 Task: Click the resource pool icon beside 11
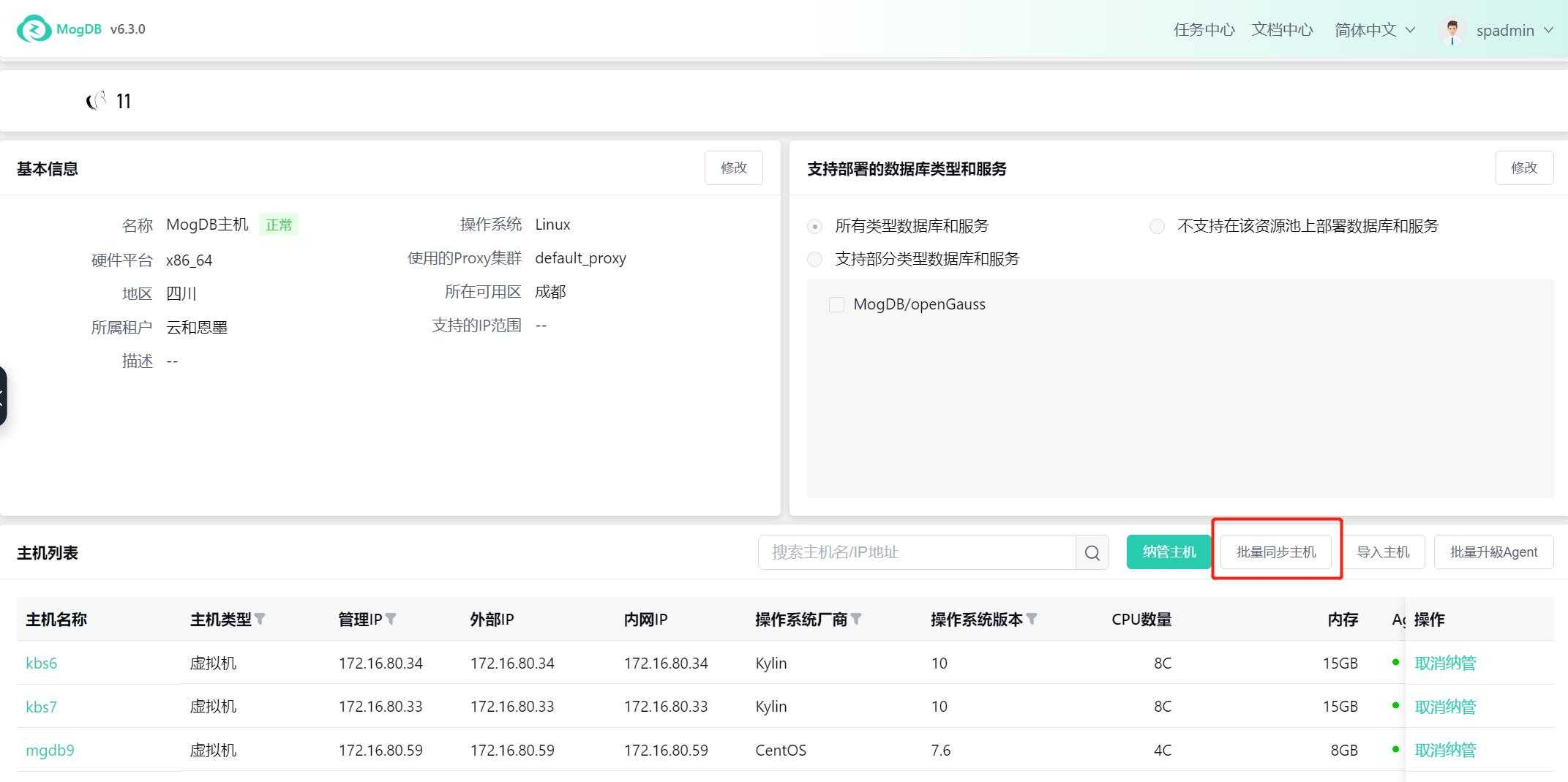(97, 101)
